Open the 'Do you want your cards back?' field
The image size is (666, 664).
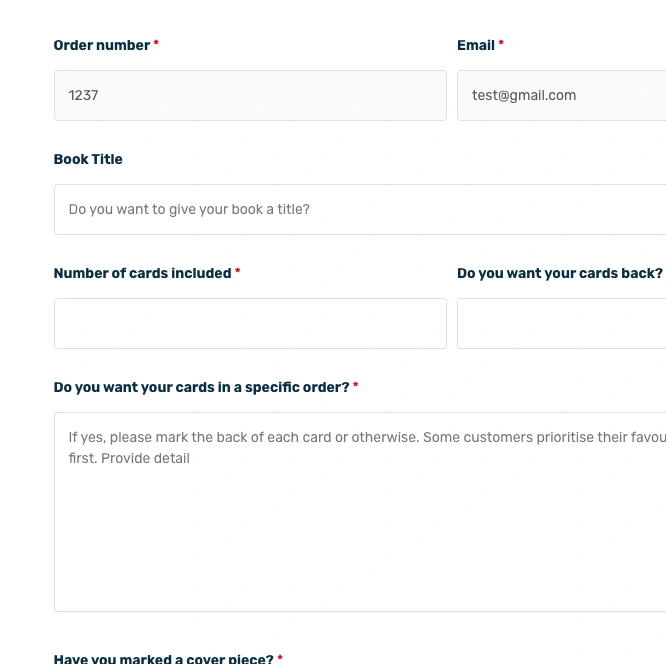(x=562, y=323)
